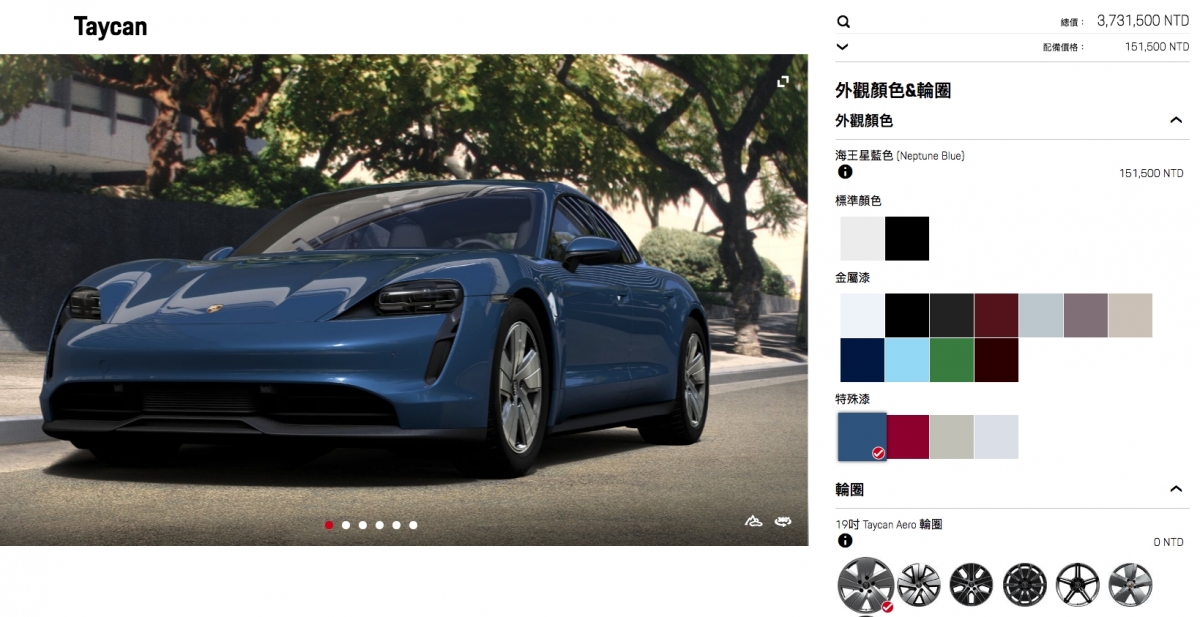Open info icon for 19-inch Taycan Aero wheel
The image size is (1200, 617).
[x=845, y=541]
